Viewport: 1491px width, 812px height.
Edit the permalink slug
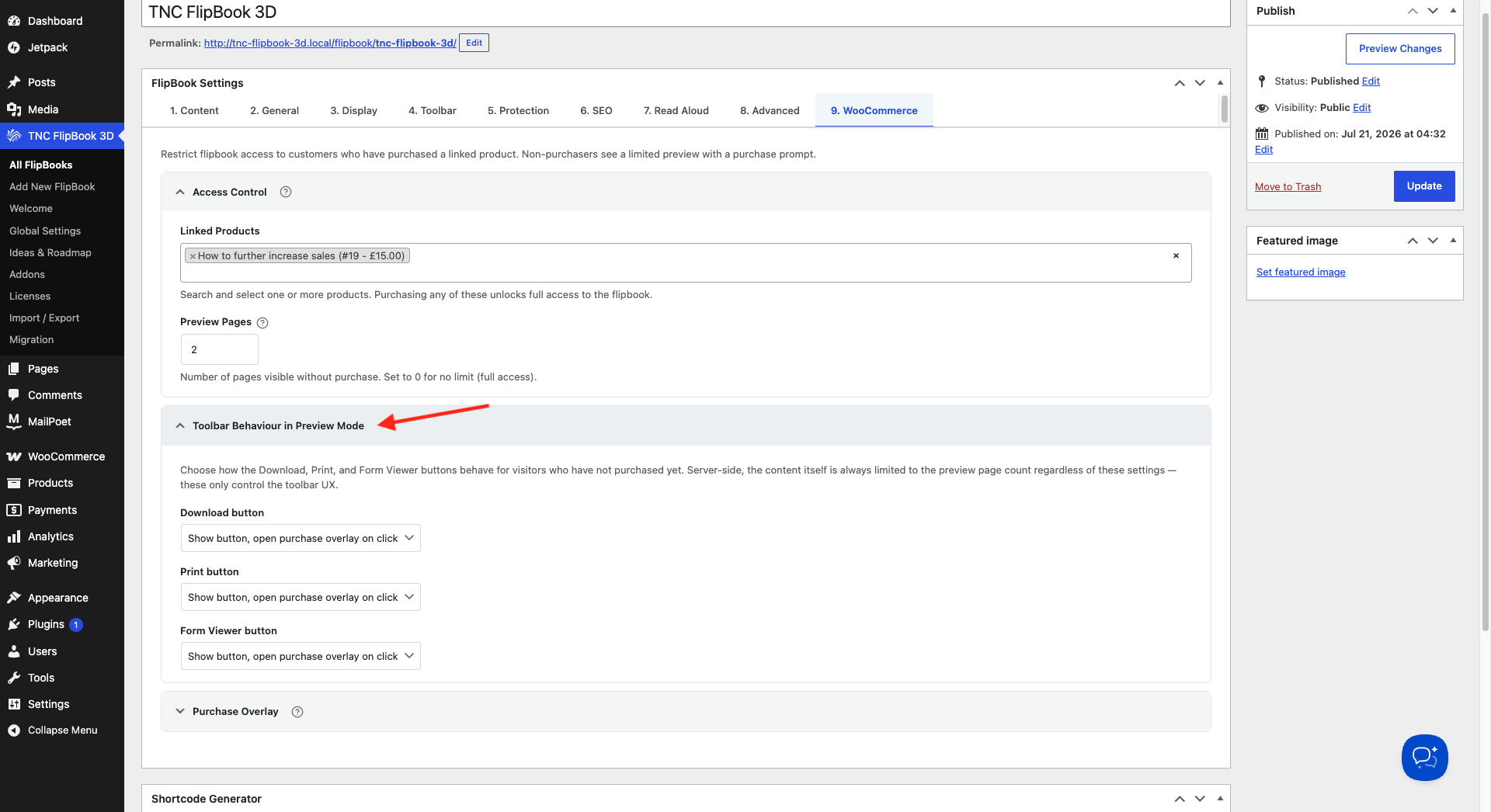tap(474, 43)
